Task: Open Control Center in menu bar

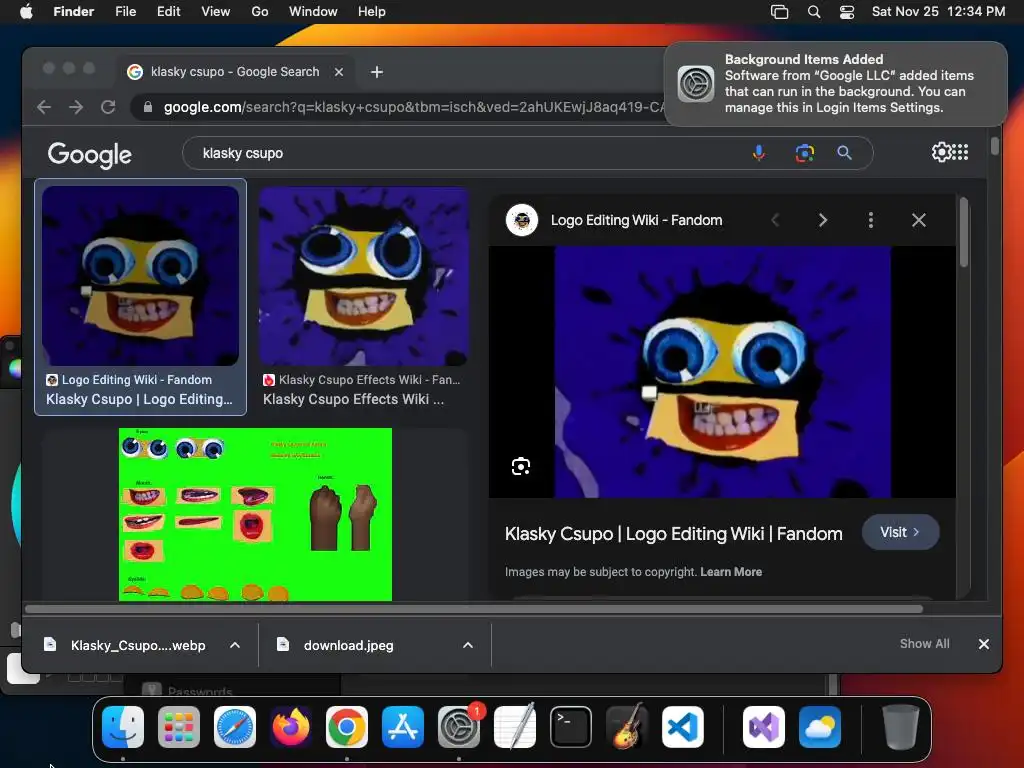Action: tap(847, 11)
